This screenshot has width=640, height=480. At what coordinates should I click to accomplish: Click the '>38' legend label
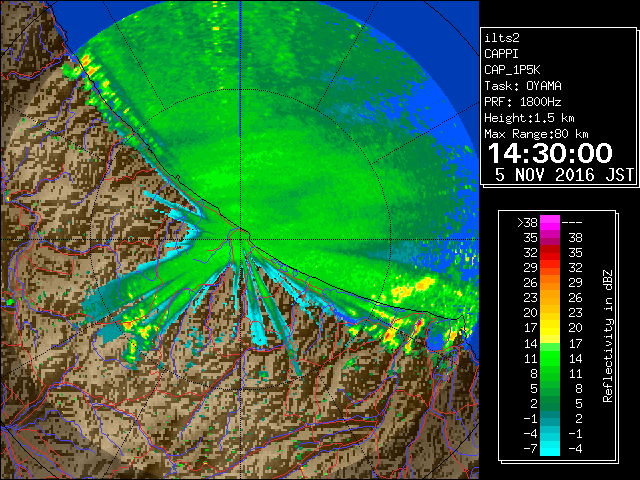(x=527, y=223)
